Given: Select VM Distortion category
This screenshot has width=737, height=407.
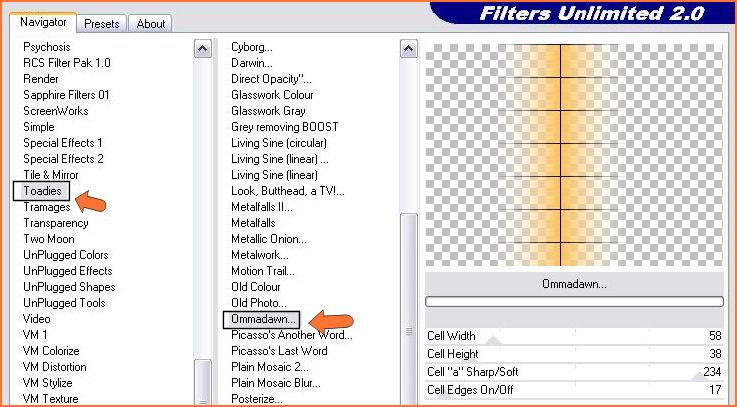Looking at the screenshot, I should (55, 367).
